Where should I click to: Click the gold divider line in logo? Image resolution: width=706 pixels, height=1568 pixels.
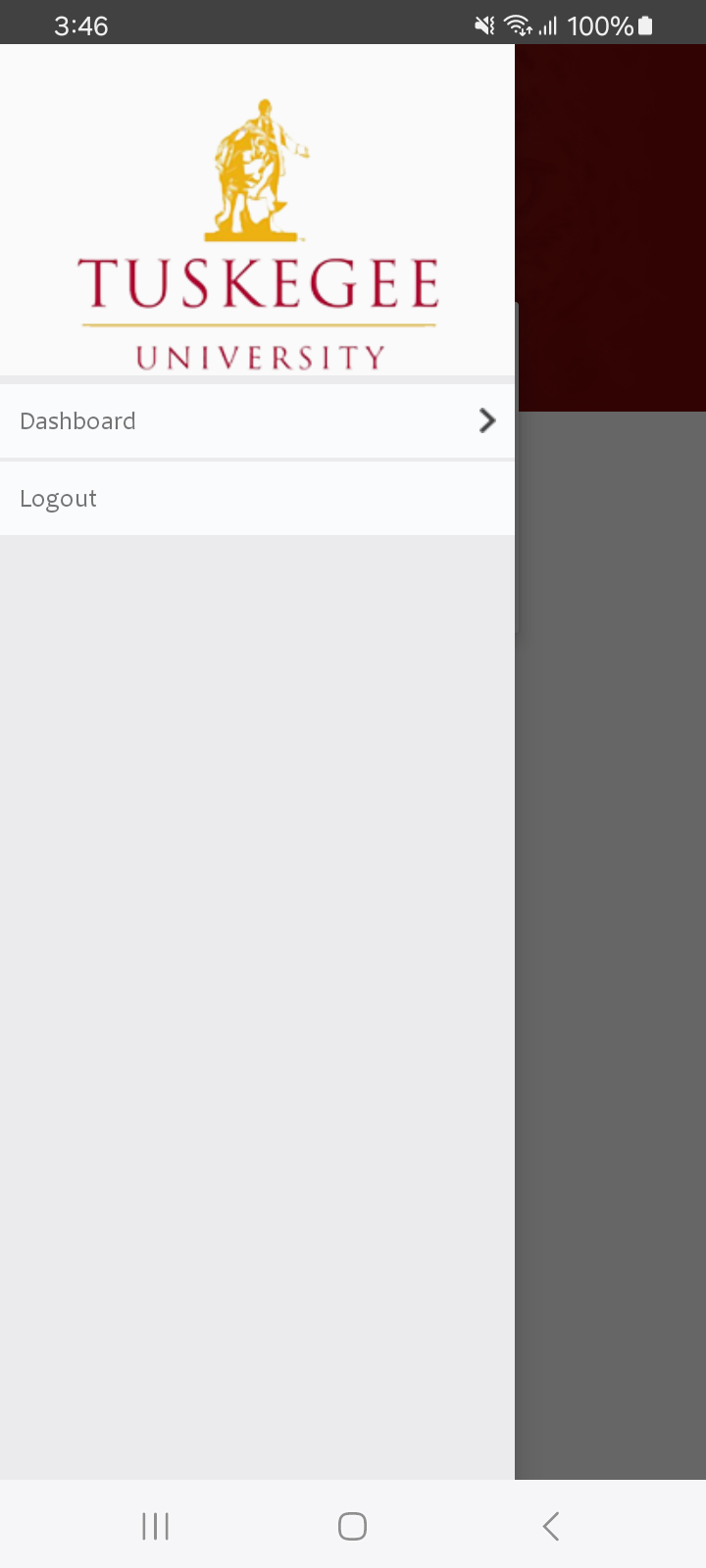click(x=259, y=324)
